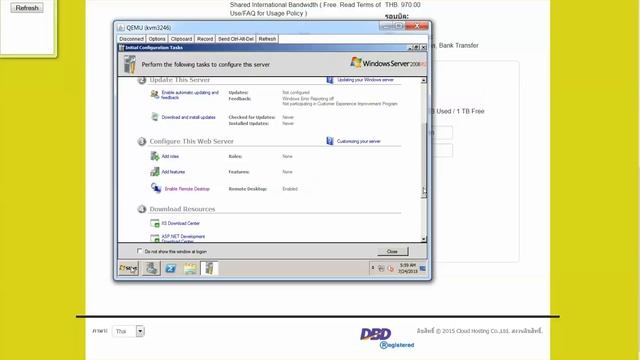Open Server Manager from the guest taskbar
This screenshot has width=640, height=360.
[x=151, y=268]
